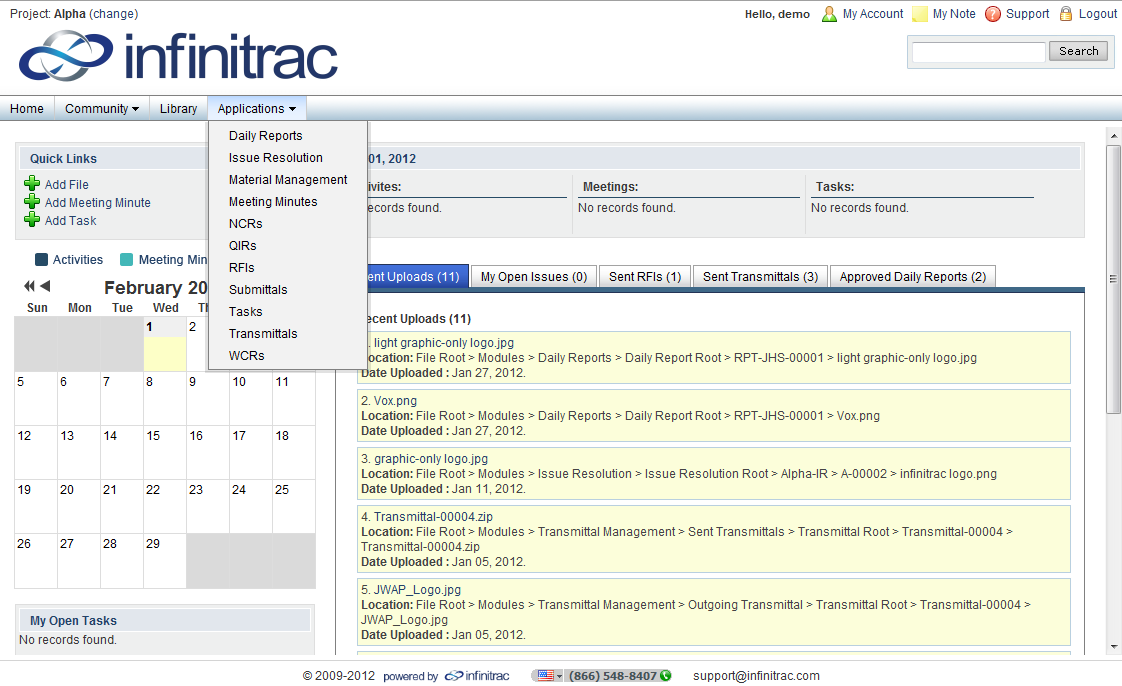Click the green plus beside Add Task

[32, 220]
